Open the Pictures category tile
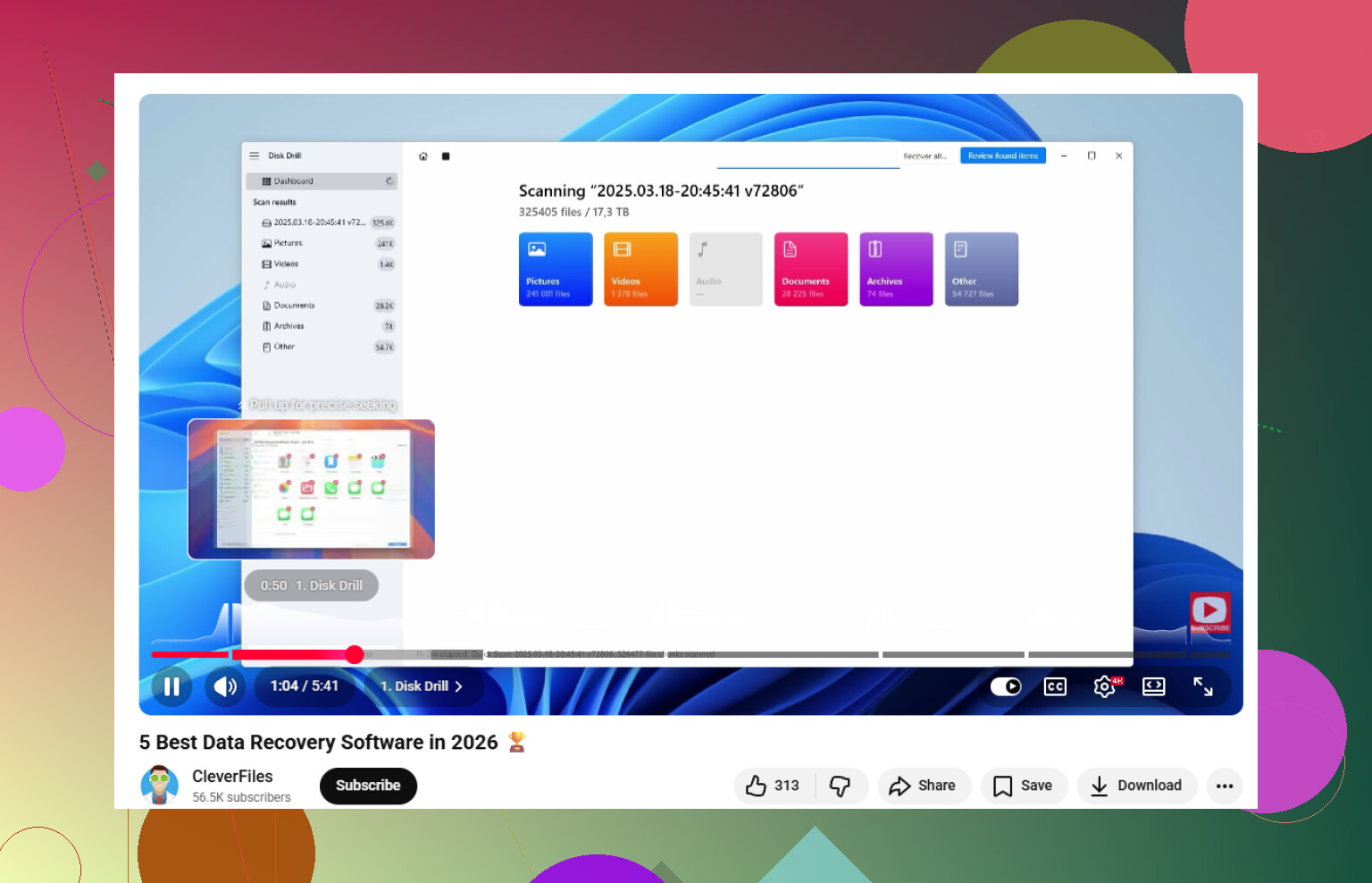This screenshot has height=883, width=1372. click(556, 269)
